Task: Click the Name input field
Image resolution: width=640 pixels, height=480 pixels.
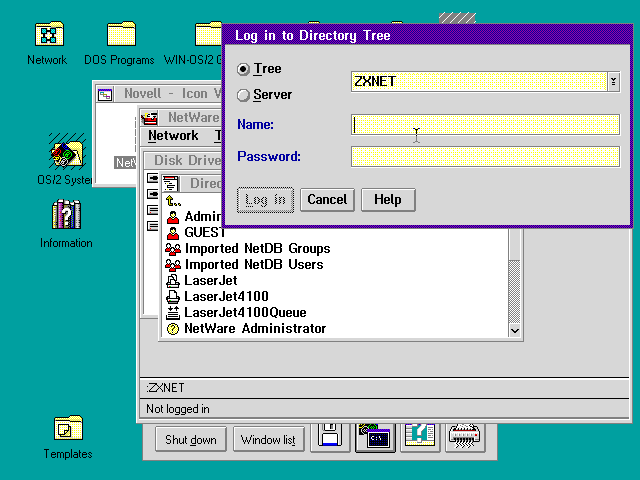Action: 485,125
